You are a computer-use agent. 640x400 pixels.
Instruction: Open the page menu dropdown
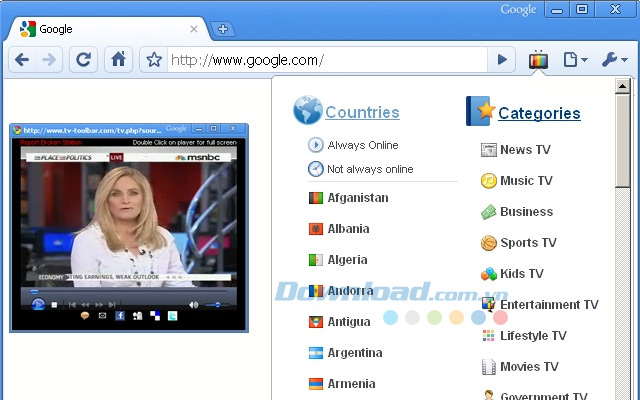[x=575, y=60]
